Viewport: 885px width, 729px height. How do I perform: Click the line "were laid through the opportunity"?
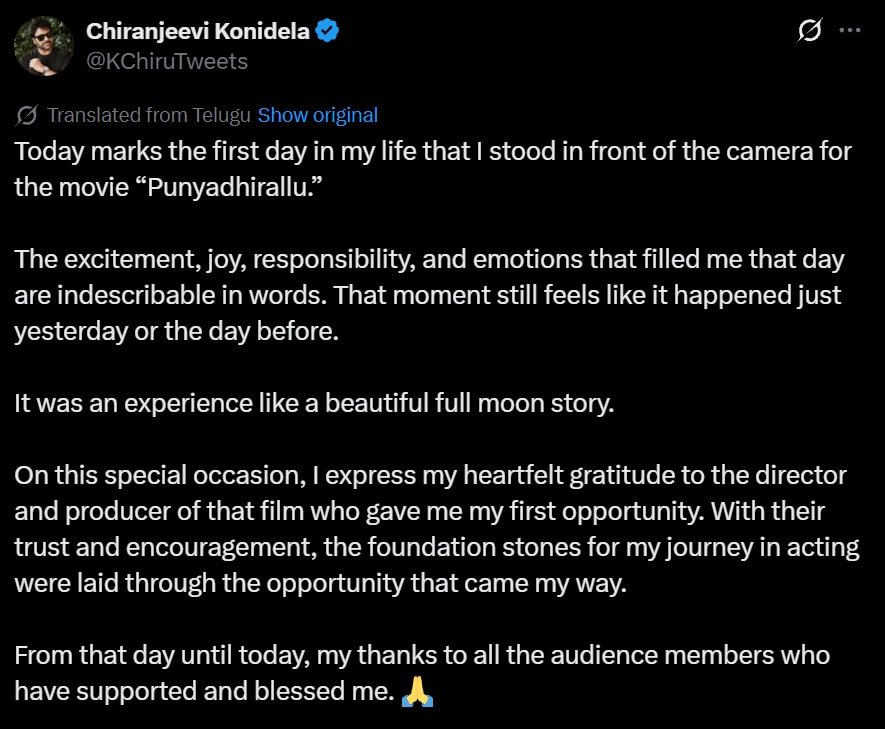click(320, 584)
